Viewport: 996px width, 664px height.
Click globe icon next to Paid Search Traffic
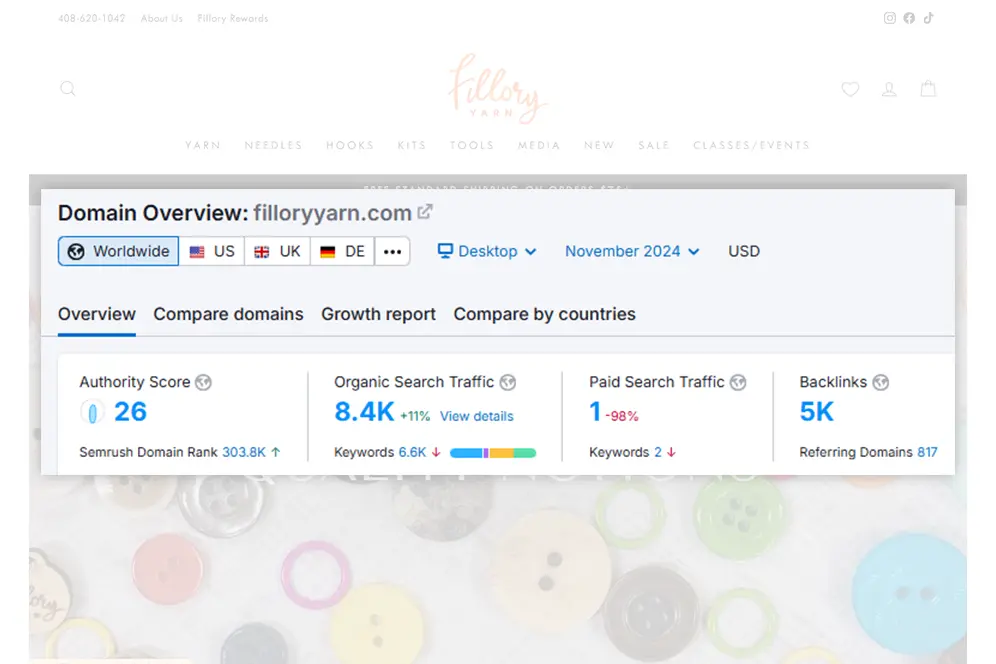(737, 383)
